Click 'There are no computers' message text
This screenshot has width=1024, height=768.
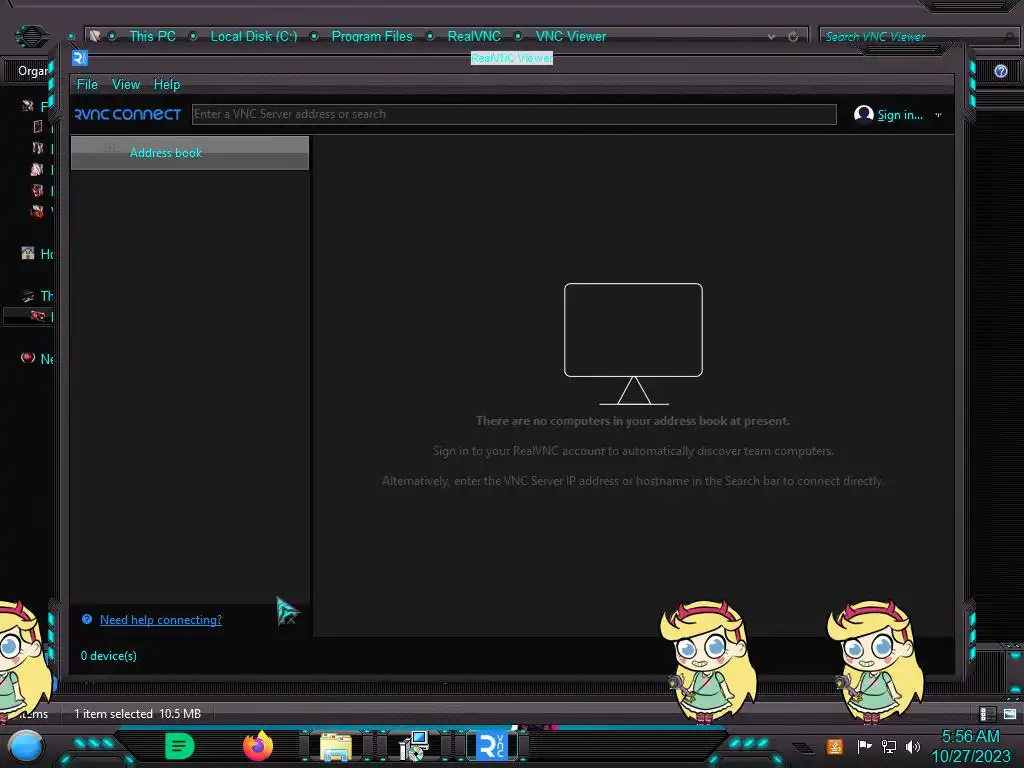click(633, 421)
